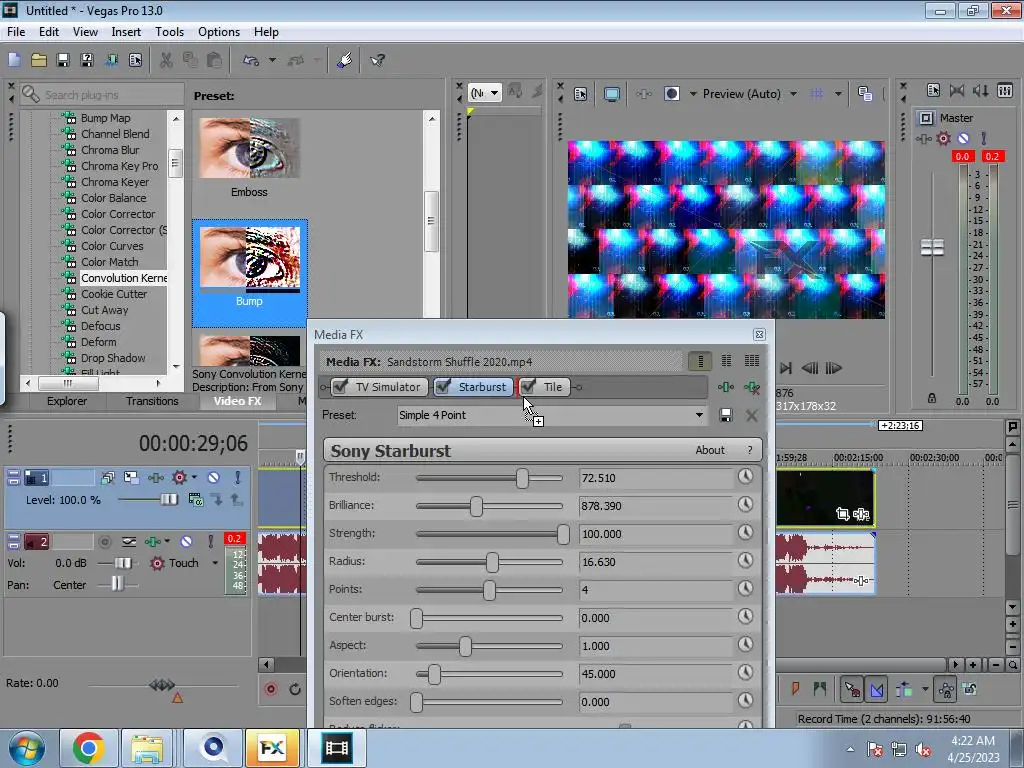
Task: Open the FX app in the taskbar
Action: [x=272, y=748]
